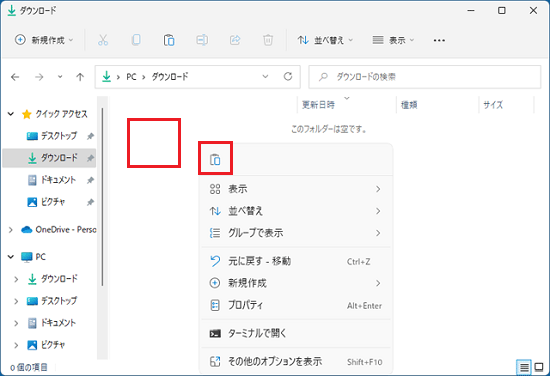Screen dimensions: 550x376
Task: Click the paste icon in context menu
Action: 215,160
